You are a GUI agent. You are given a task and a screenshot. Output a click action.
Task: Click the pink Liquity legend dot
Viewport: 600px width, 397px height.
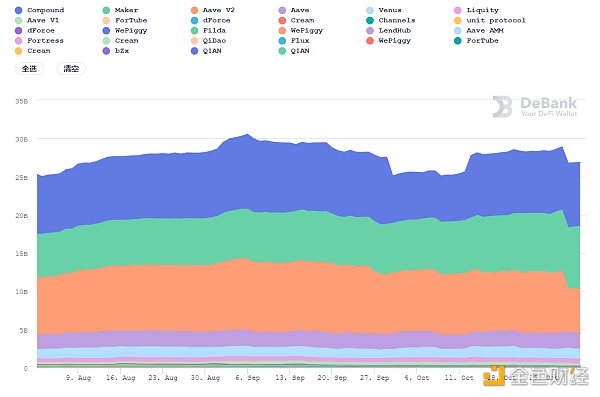pos(458,10)
